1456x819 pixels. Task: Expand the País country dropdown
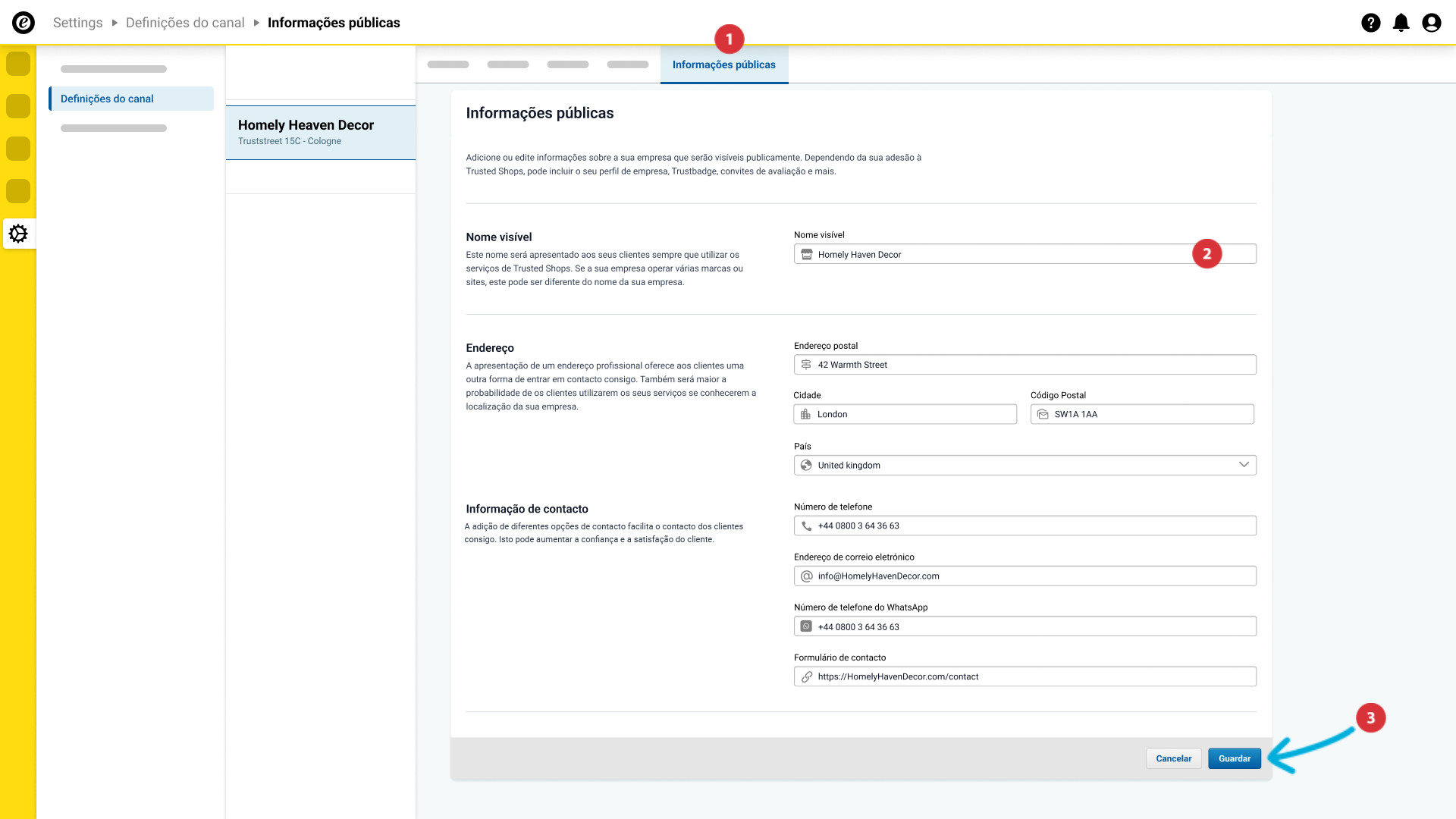tap(1024, 465)
